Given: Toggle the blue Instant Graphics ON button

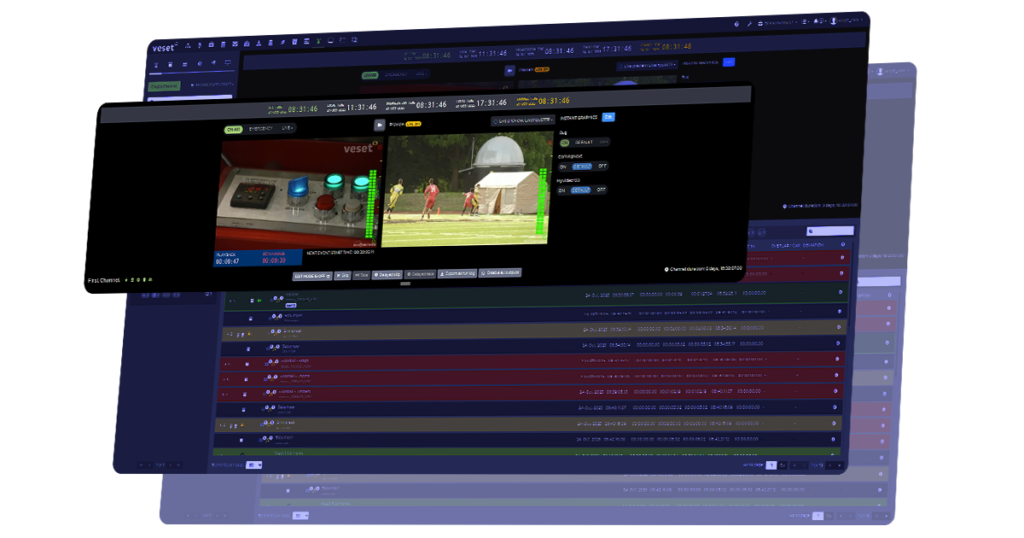Looking at the screenshot, I should [x=609, y=117].
